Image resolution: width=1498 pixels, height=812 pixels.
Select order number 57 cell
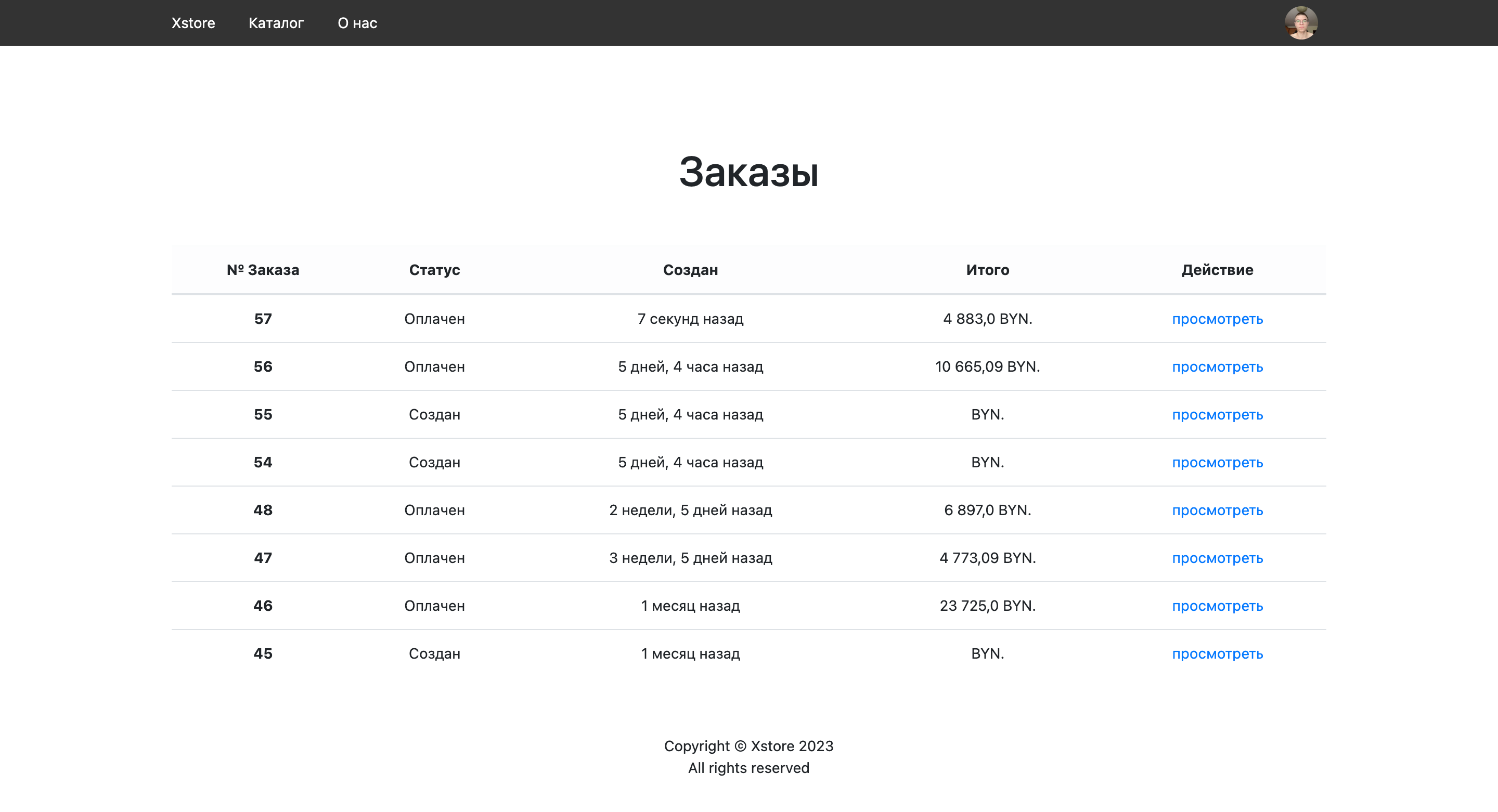point(263,319)
